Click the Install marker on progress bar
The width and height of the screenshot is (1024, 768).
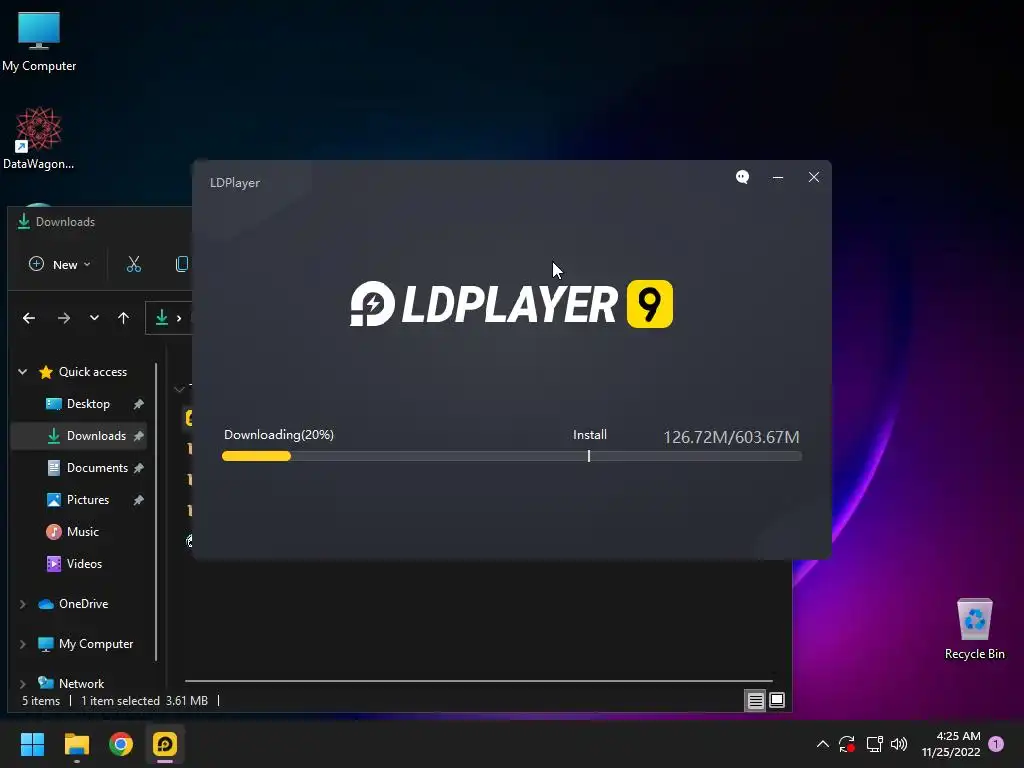pos(589,456)
